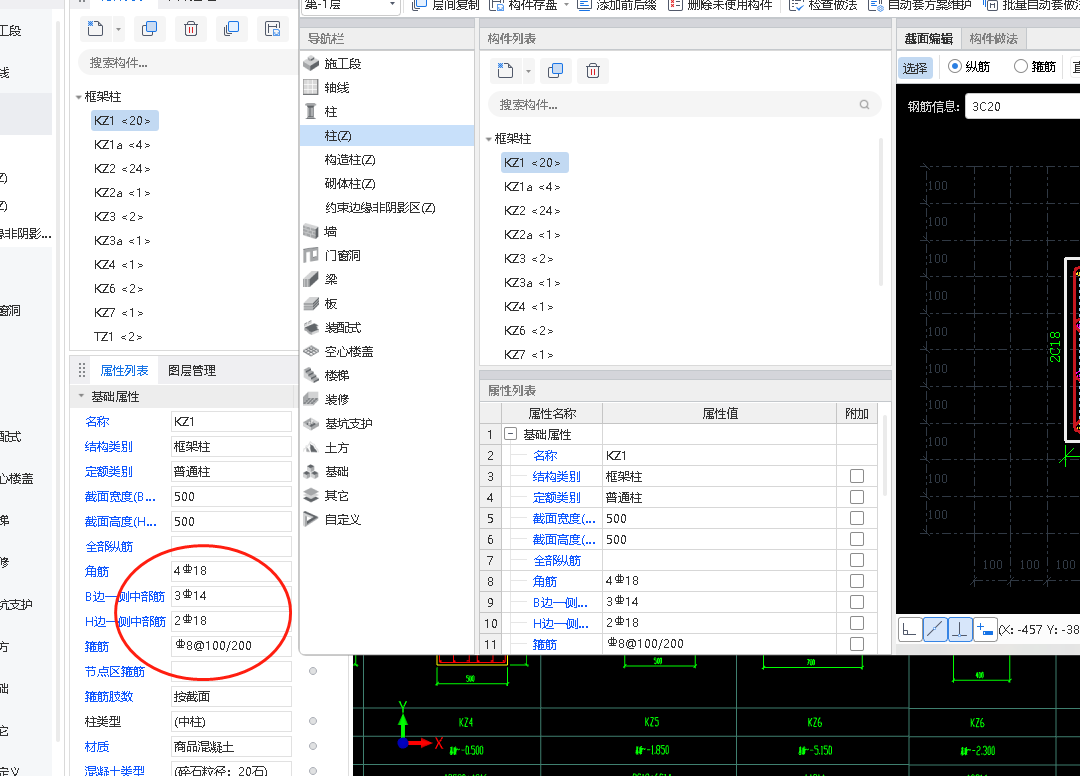Click the 土方 earthwork icon in navigation bar

pyautogui.click(x=311, y=448)
